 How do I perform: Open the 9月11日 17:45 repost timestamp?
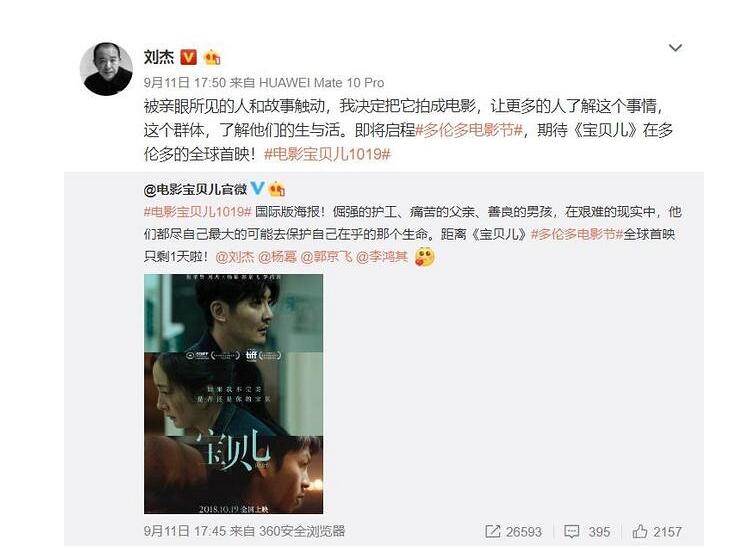tap(185, 531)
